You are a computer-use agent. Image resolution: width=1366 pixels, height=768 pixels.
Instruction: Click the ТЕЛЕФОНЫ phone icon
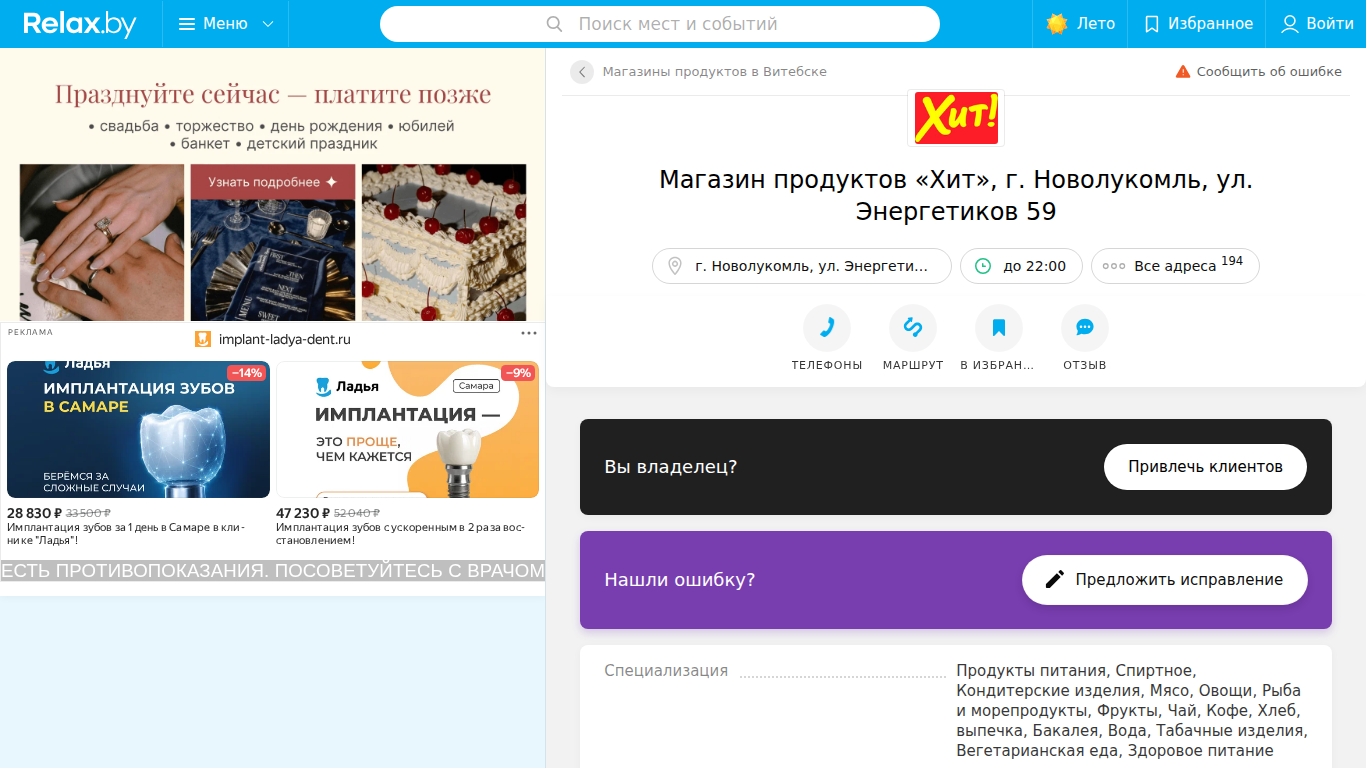click(x=827, y=328)
